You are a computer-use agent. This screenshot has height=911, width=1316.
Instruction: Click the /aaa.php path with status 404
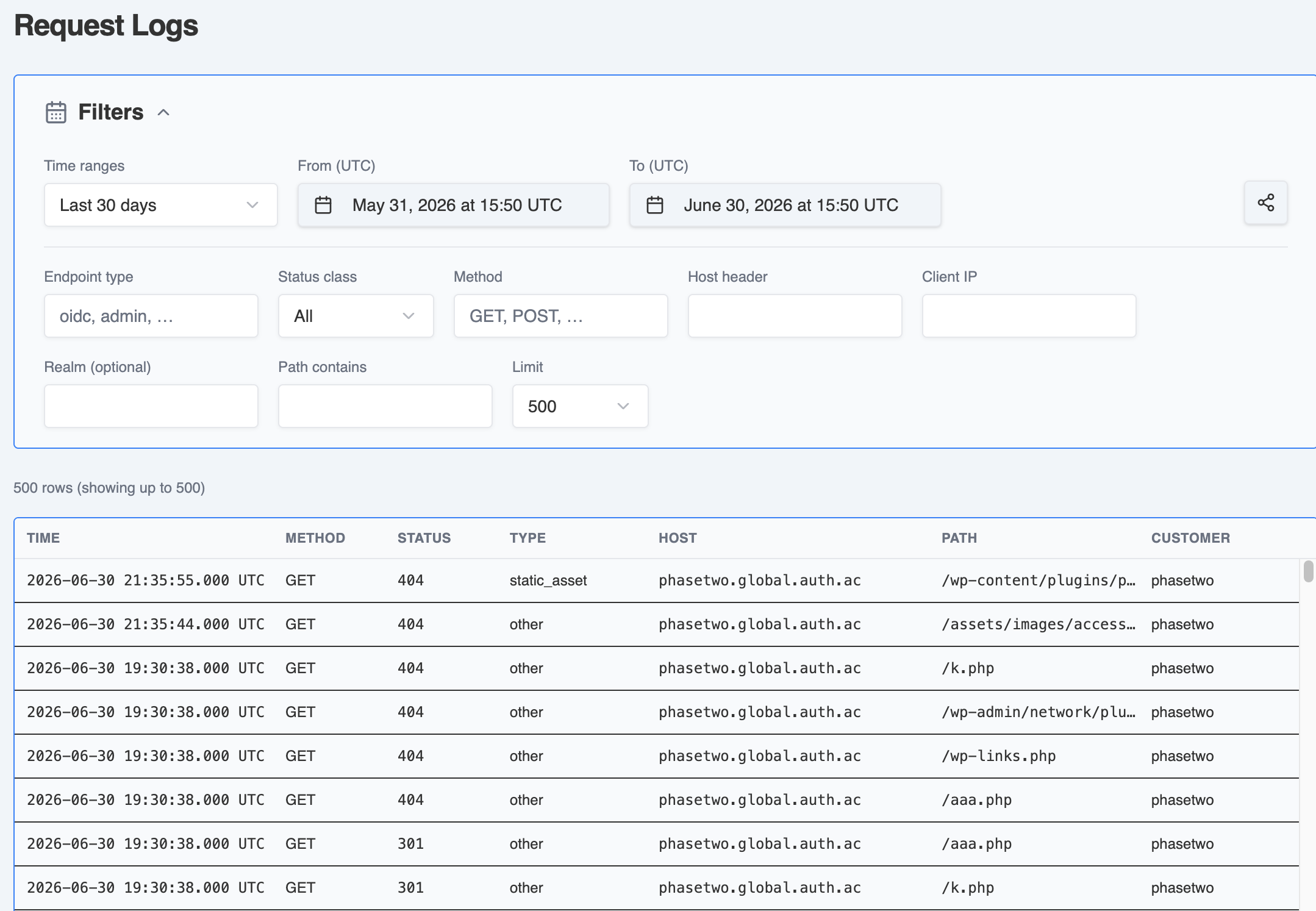click(x=977, y=800)
